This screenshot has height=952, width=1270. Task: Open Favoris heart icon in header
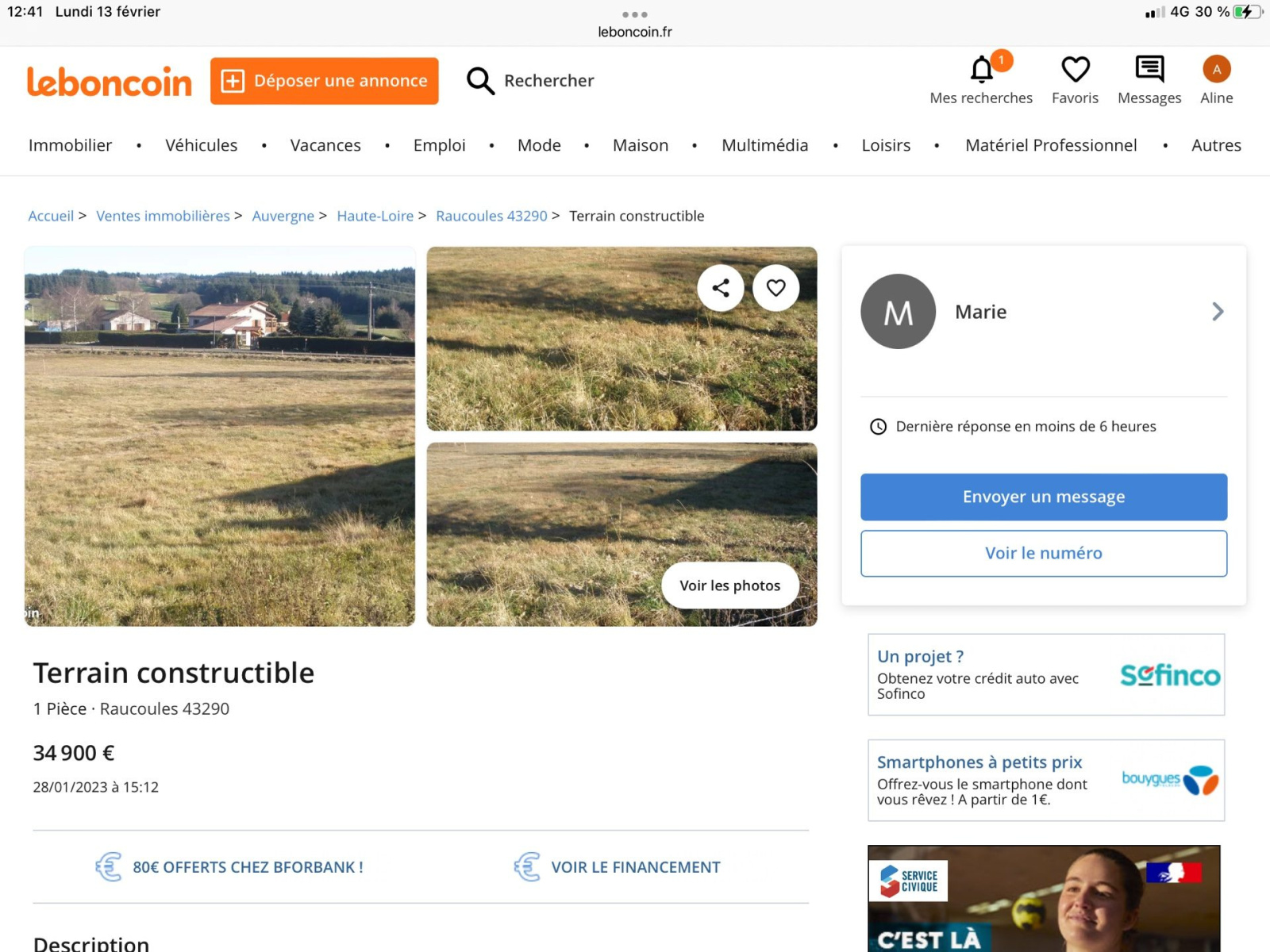[x=1075, y=70]
